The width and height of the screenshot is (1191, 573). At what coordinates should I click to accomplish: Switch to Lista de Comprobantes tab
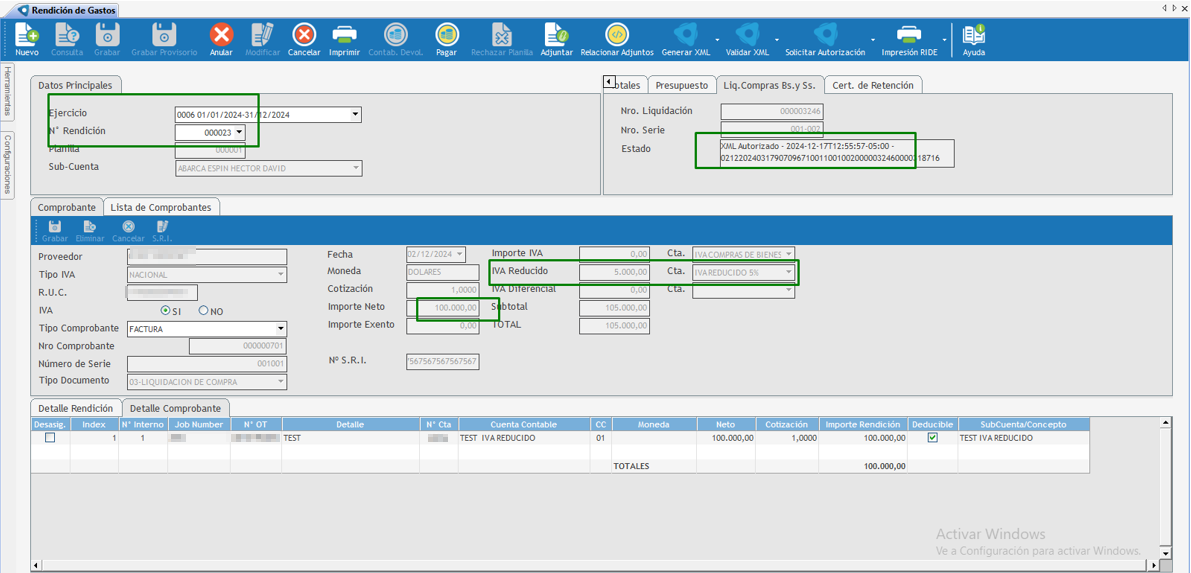(161, 207)
